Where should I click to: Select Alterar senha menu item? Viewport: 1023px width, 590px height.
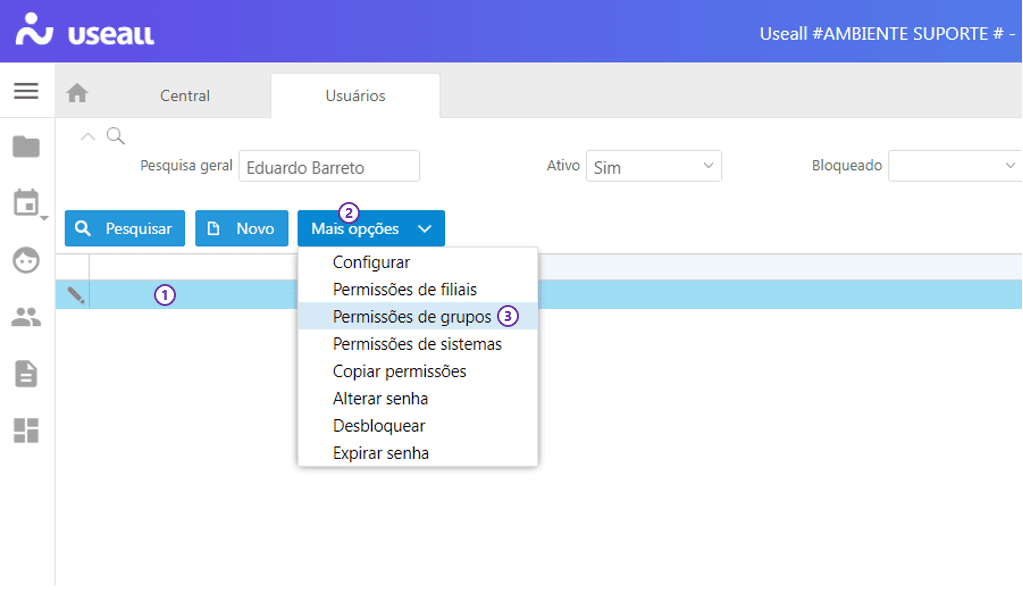point(418,399)
